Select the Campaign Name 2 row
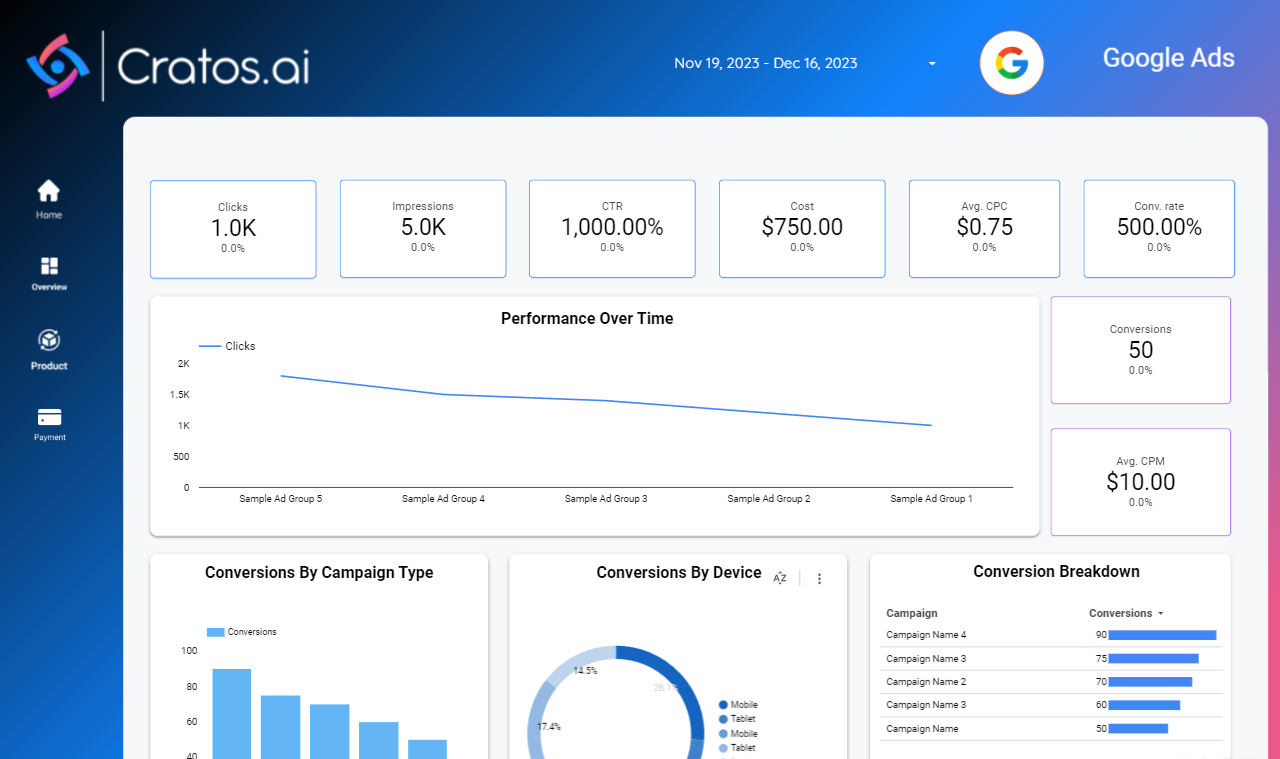The width and height of the screenshot is (1280, 759). (x=1051, y=682)
